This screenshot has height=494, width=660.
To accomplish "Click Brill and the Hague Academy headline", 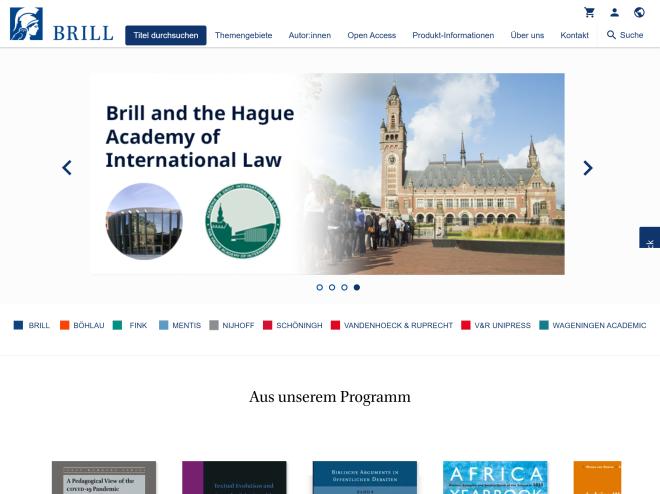I will pyautogui.click(x=200, y=136).
